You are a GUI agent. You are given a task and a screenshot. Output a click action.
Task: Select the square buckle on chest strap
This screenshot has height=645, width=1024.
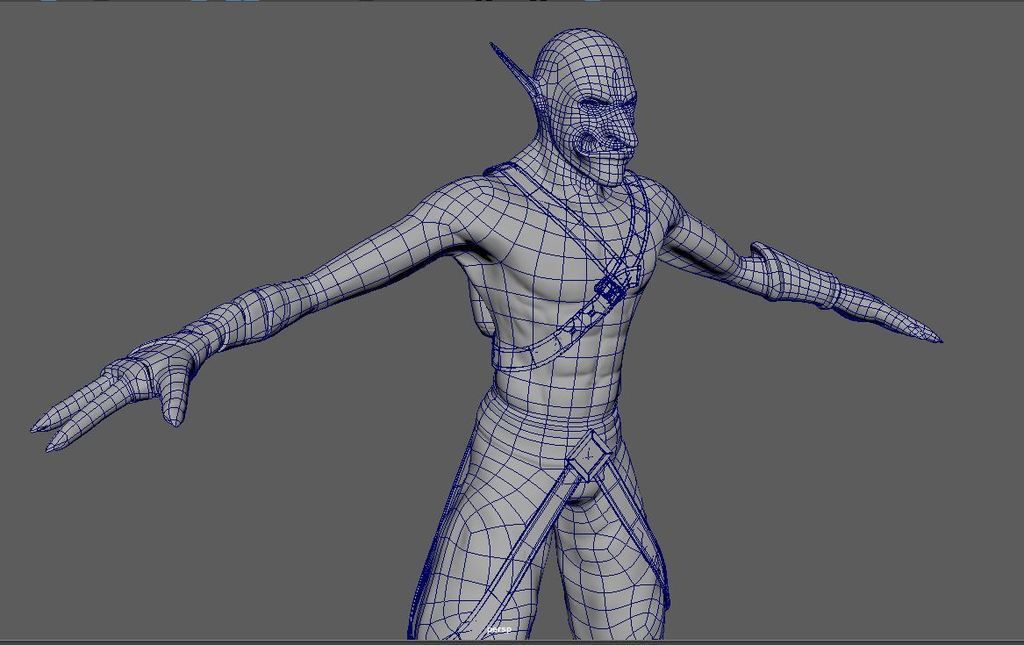coord(609,290)
